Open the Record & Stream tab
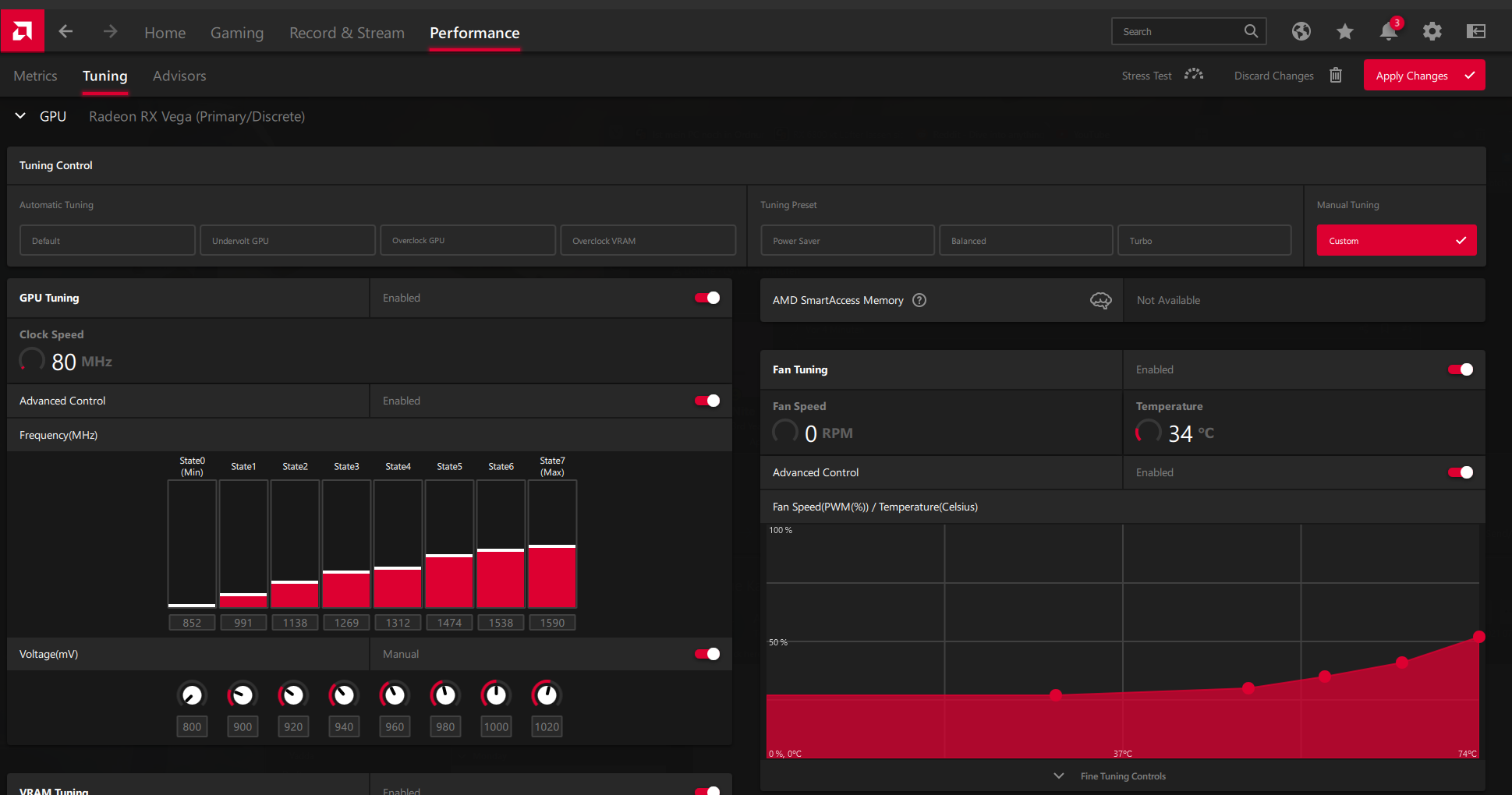The image size is (1512, 795). point(347,33)
